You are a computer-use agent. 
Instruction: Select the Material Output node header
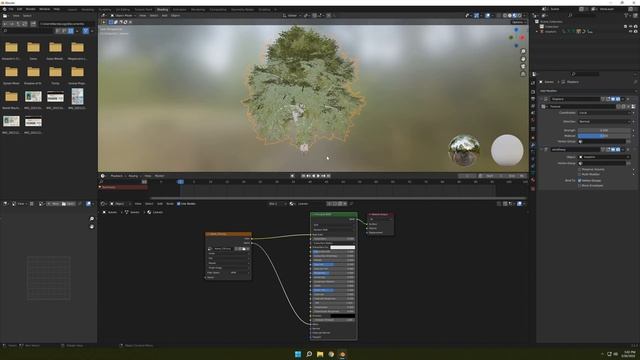pos(380,214)
